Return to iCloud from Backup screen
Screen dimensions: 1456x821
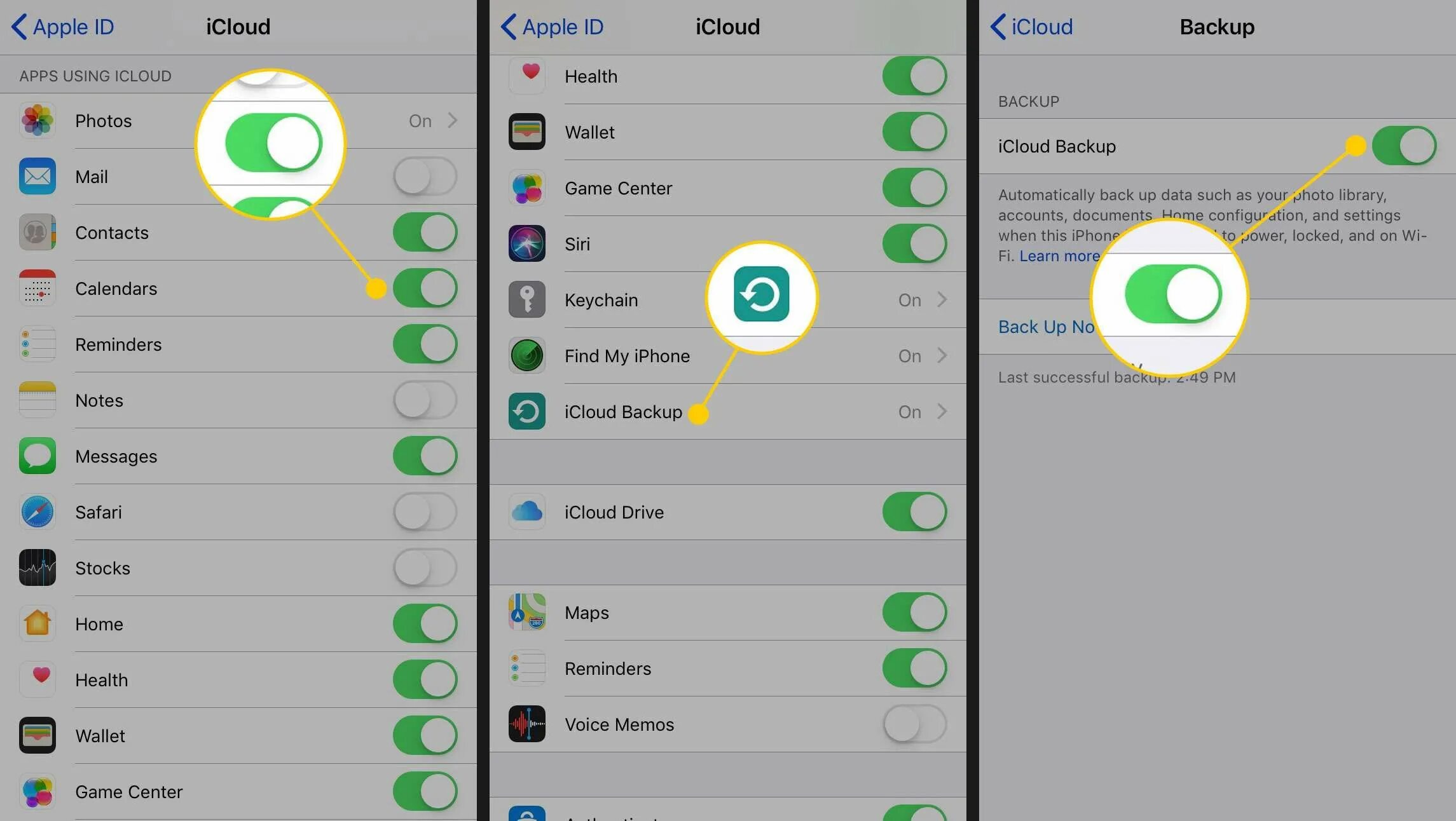[1031, 27]
